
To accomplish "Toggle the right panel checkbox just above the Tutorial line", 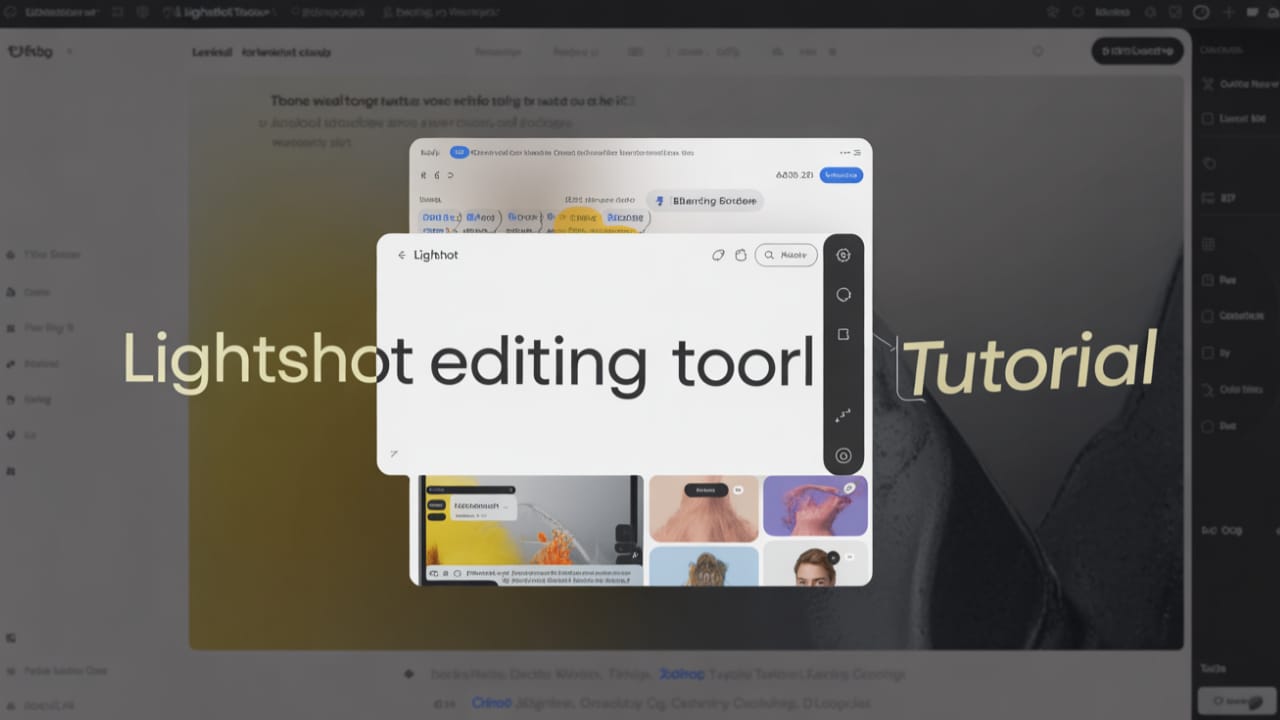I will coord(1207,316).
